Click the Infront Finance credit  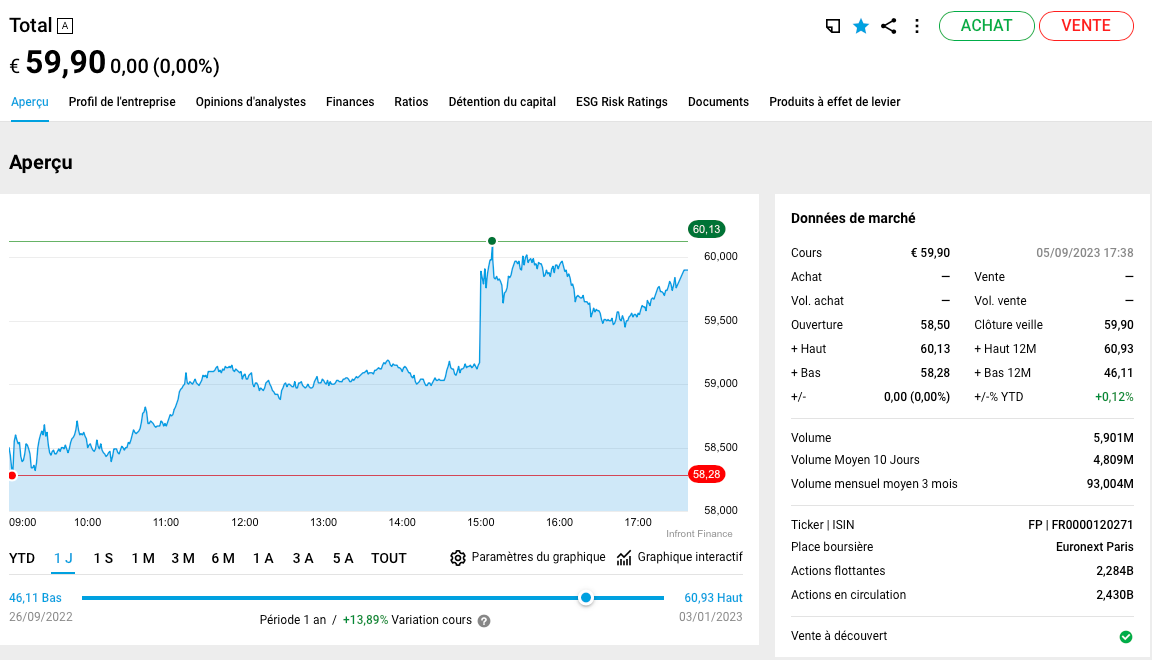pyautogui.click(x=699, y=534)
